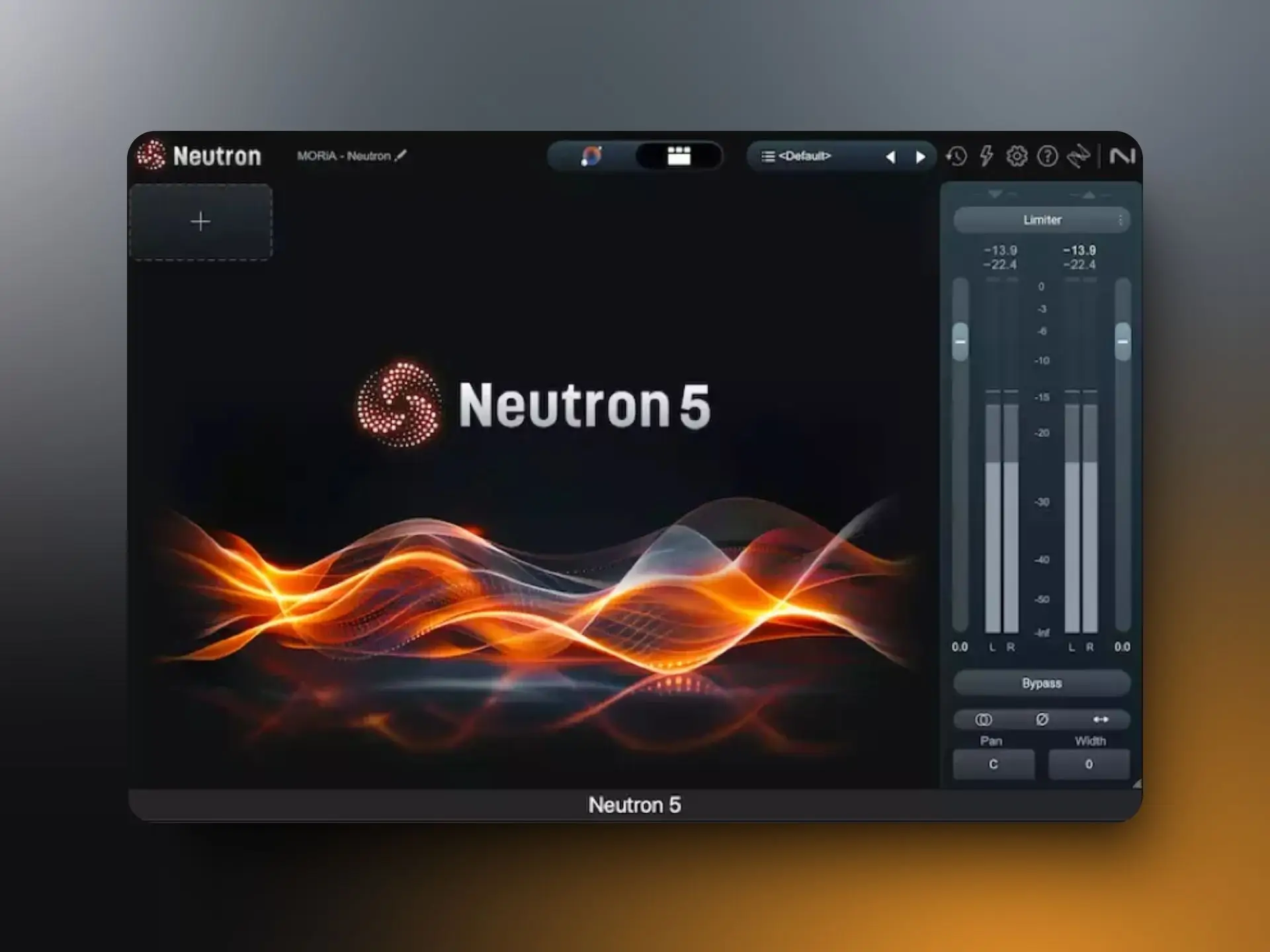Click the next preset arrow
Image resolution: width=1270 pixels, height=952 pixels.
tap(921, 157)
